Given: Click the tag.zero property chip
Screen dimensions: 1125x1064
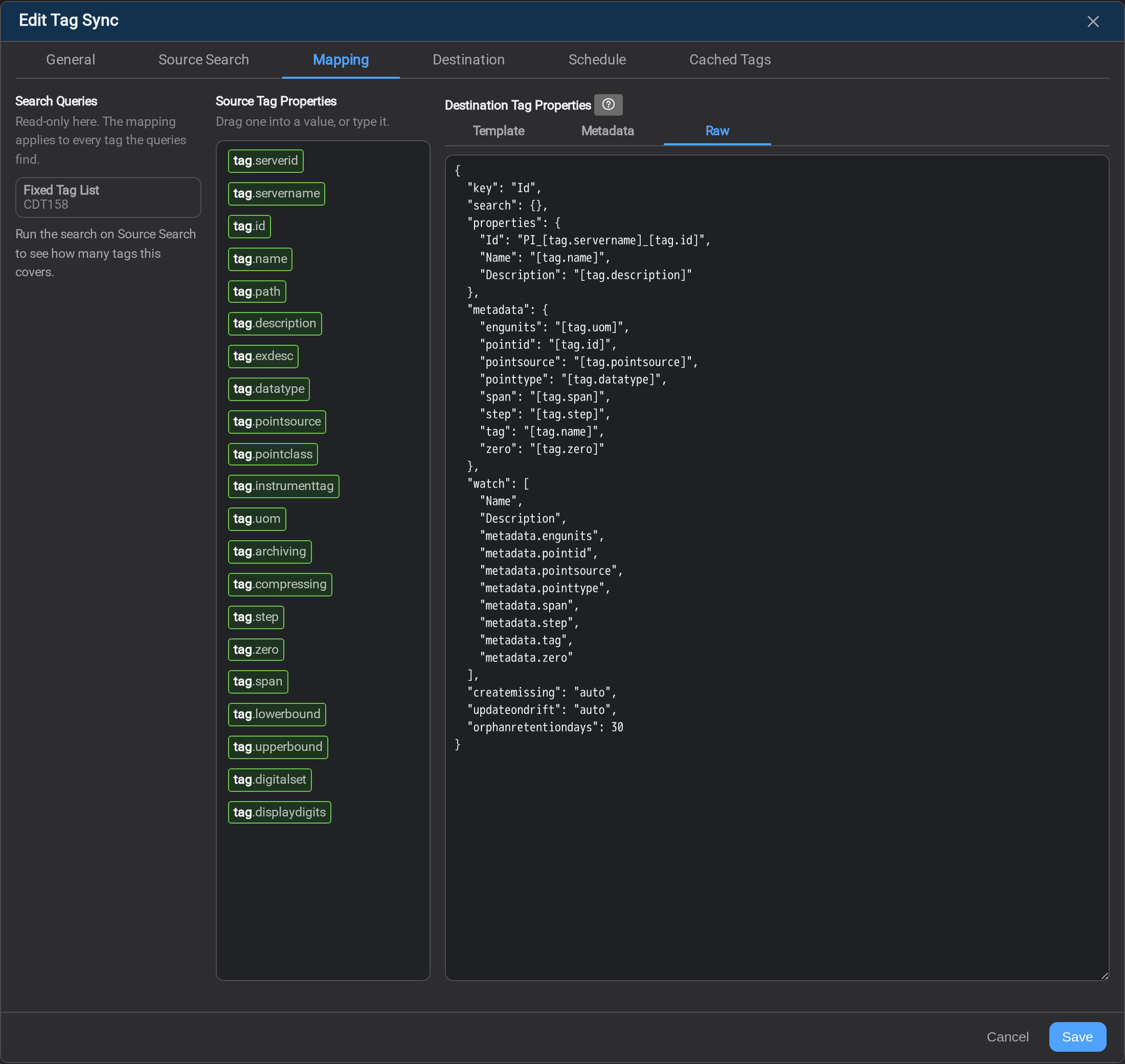Looking at the screenshot, I should pos(256,650).
